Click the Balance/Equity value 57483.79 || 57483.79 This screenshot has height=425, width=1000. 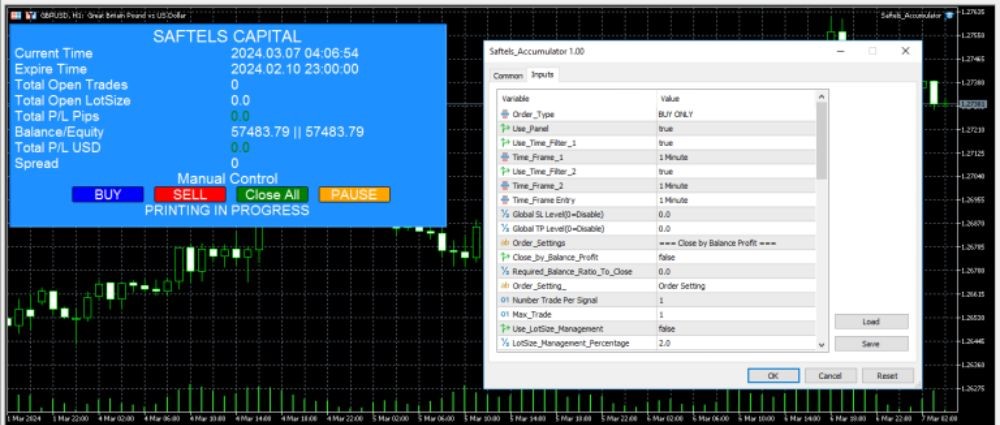[x=297, y=132]
